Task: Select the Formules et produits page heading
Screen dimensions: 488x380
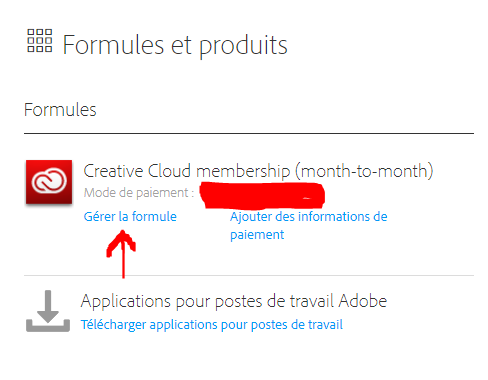Action: point(175,45)
